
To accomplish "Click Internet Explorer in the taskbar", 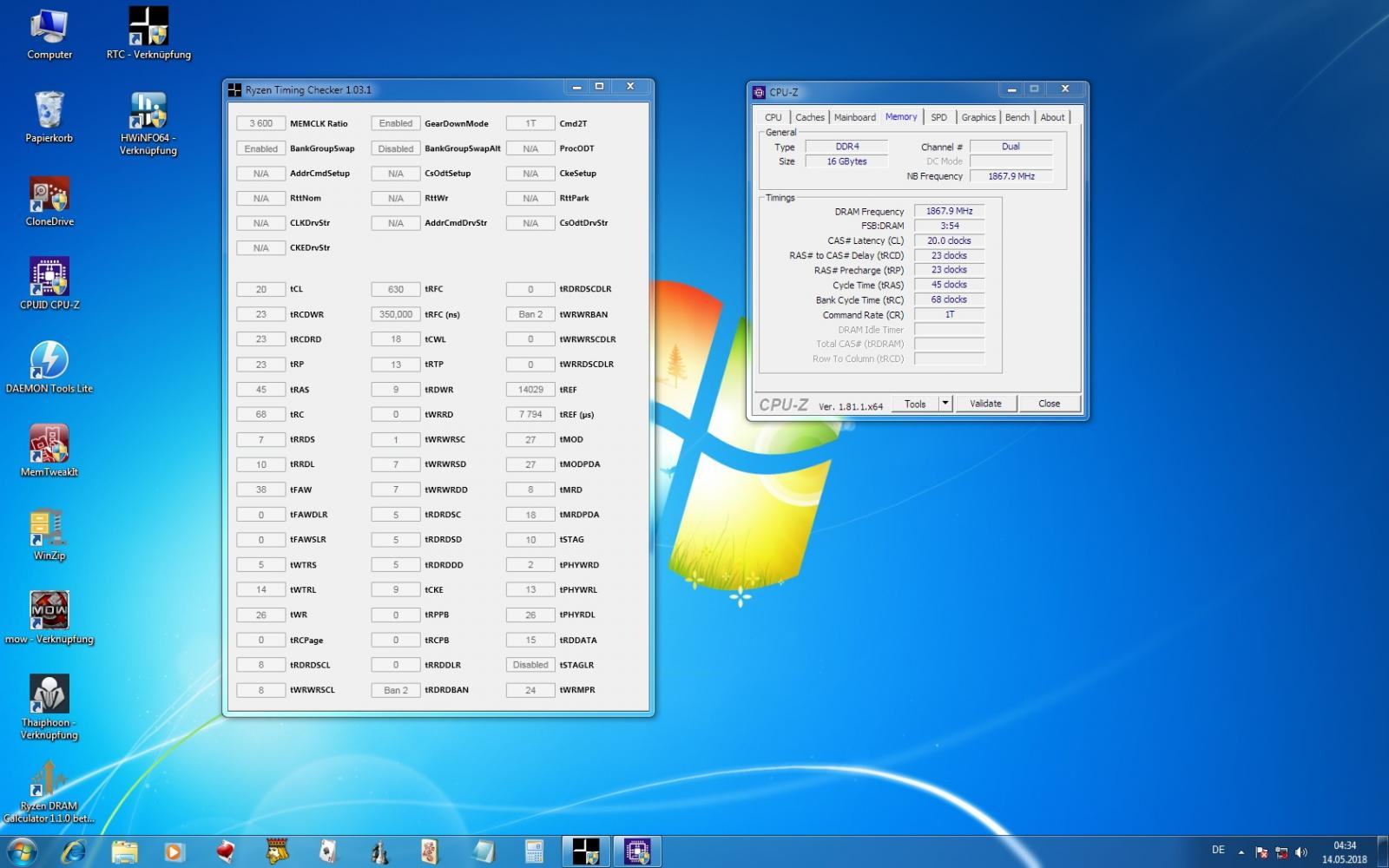I will tap(74, 852).
